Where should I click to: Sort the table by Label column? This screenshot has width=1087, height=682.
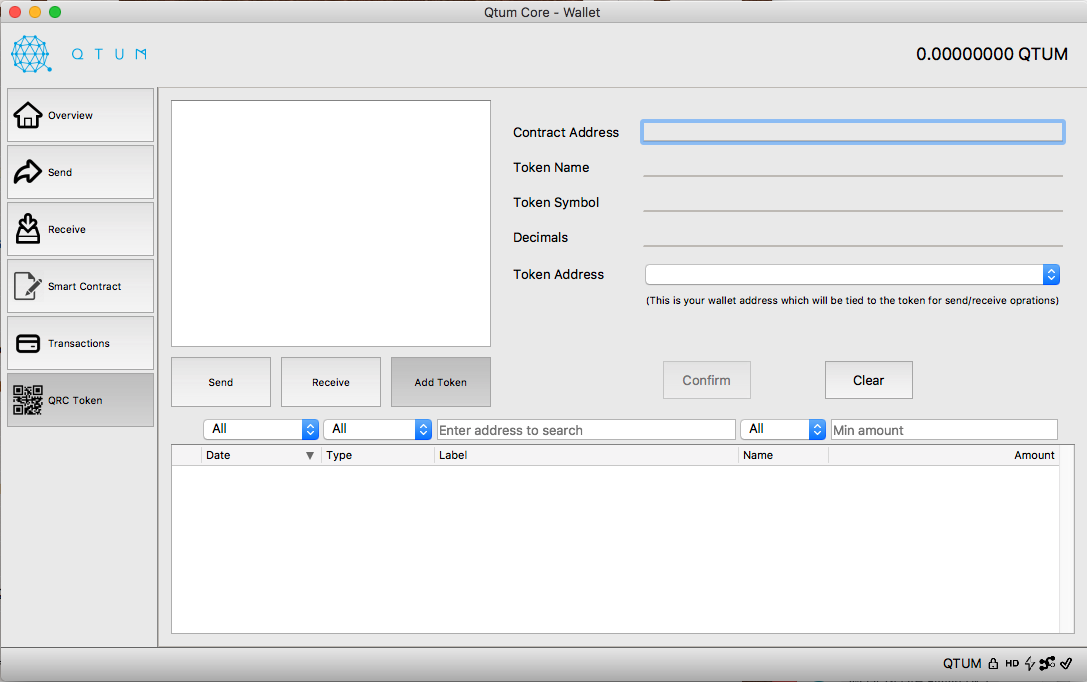[x=586, y=455]
